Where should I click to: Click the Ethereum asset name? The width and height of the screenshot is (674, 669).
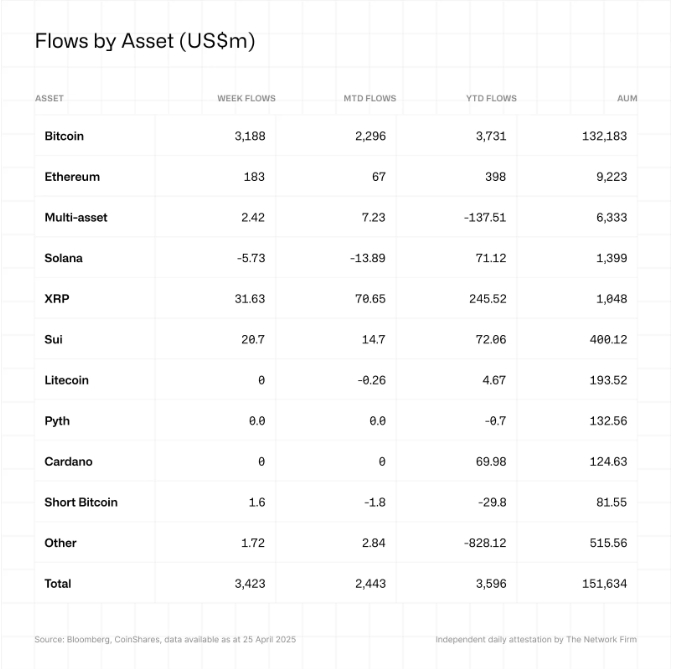(72, 177)
